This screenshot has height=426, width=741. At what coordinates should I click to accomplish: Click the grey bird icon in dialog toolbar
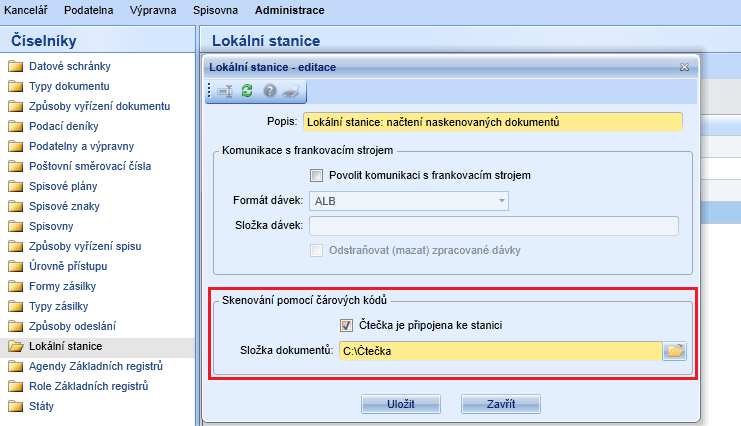tap(291, 91)
